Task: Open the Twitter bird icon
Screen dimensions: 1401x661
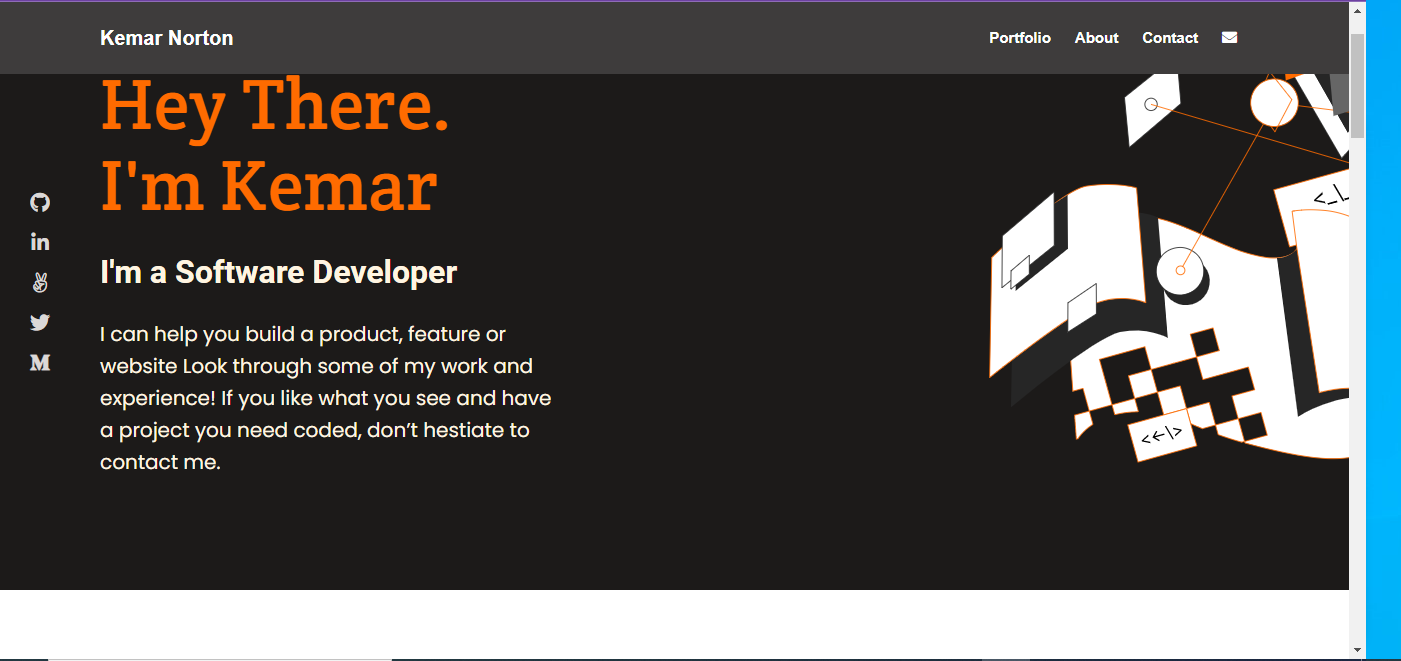Action: (40, 322)
